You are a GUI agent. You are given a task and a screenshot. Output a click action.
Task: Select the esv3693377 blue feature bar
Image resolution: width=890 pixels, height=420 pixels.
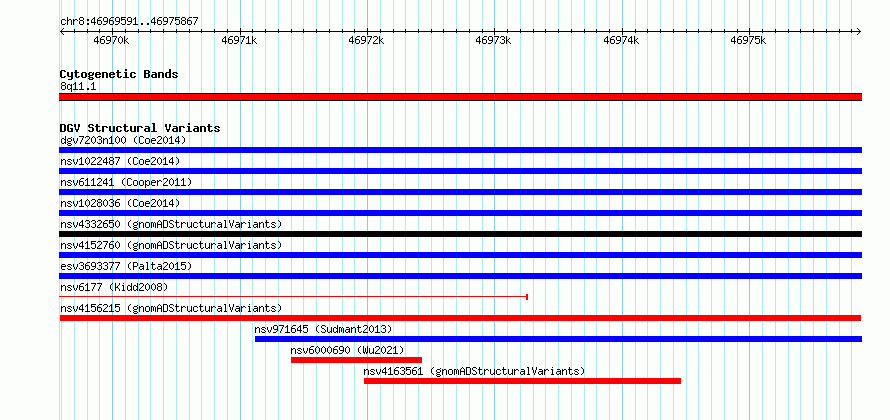[x=460, y=276]
